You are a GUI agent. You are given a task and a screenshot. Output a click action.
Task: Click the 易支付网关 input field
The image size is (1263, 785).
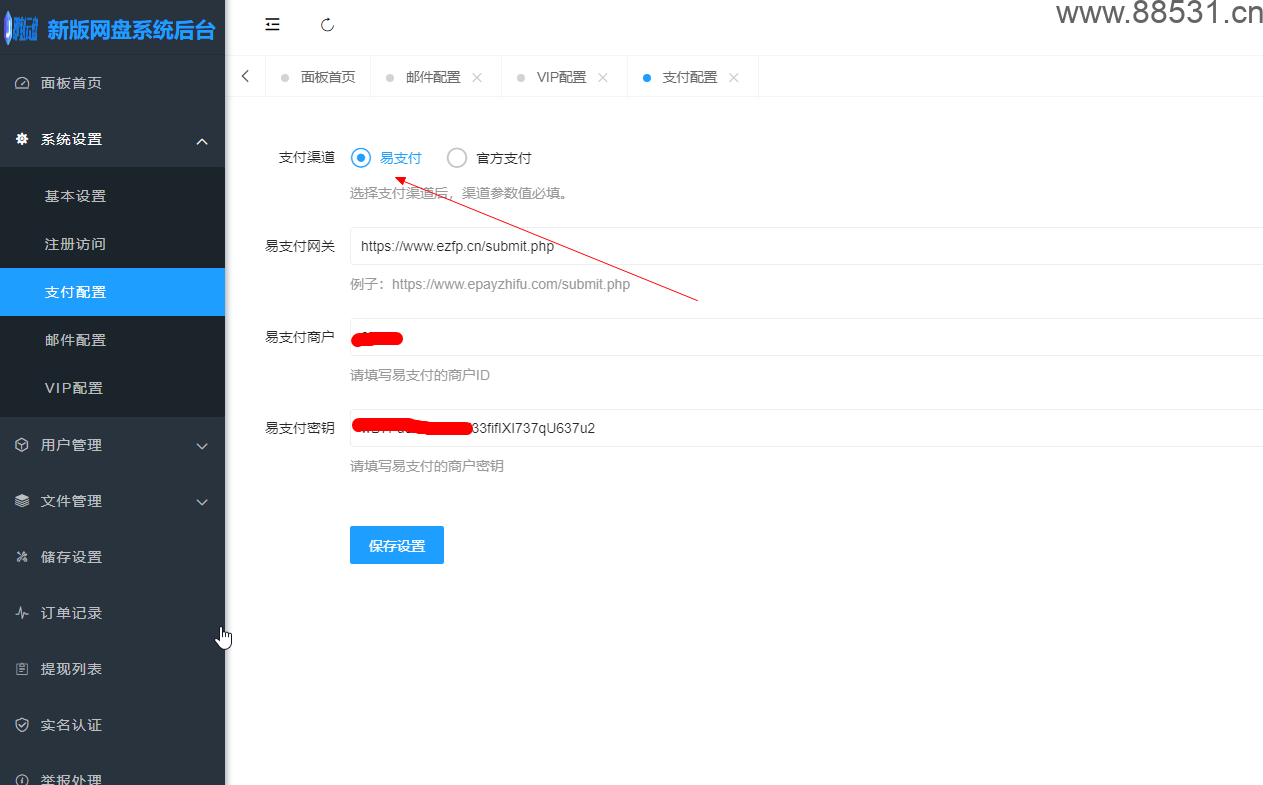pyautogui.click(x=806, y=246)
